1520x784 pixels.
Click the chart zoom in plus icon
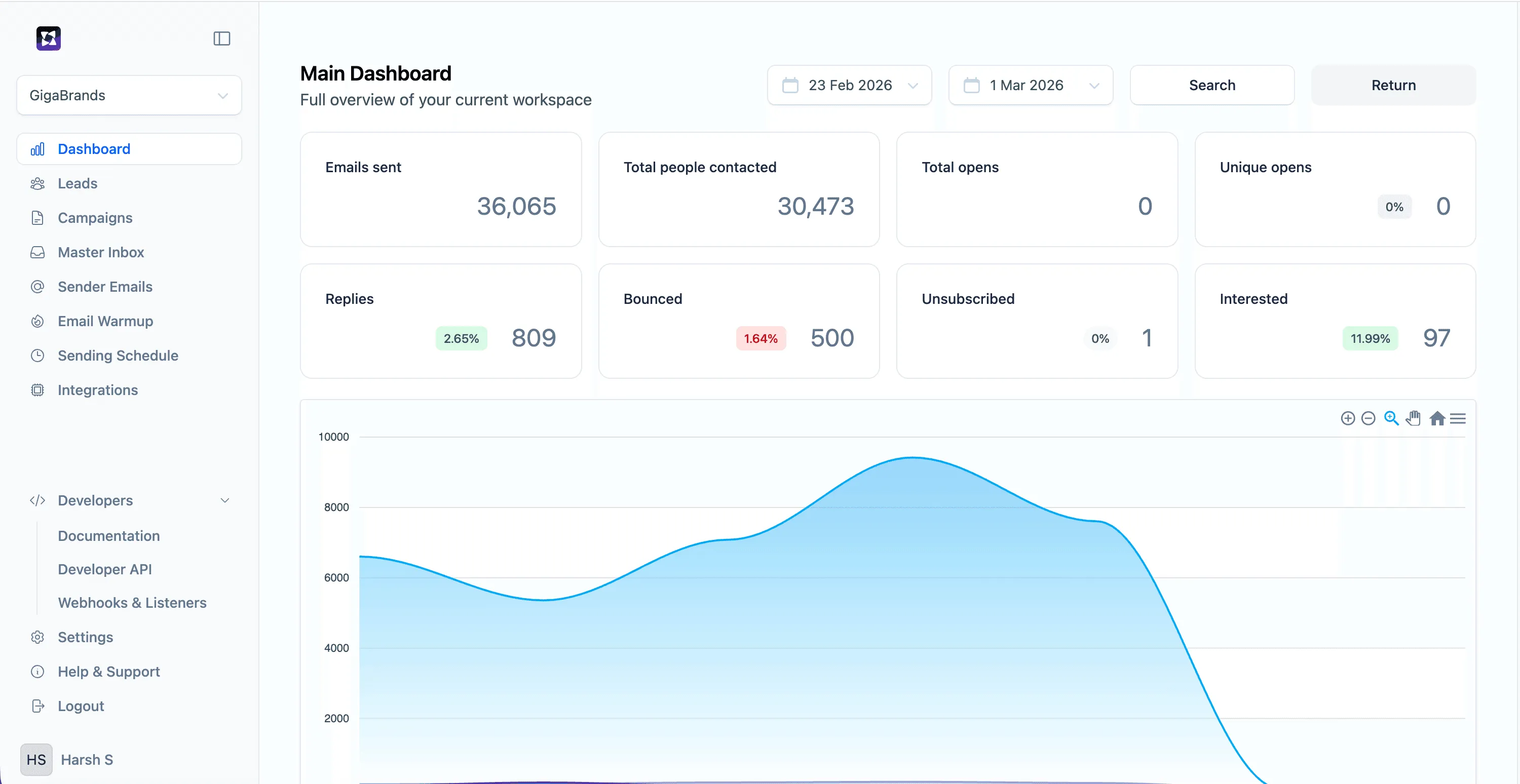pos(1347,418)
